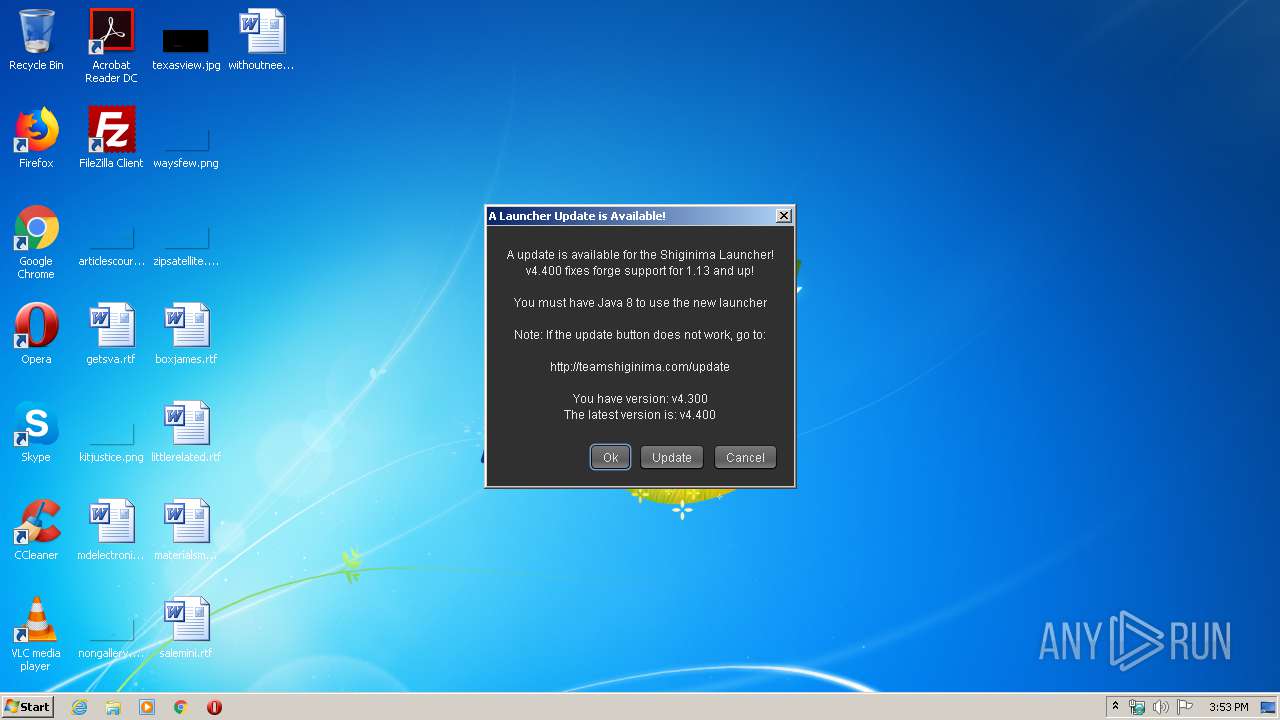Close the Launcher Update dialog
The width and height of the screenshot is (1280, 720).
click(x=784, y=215)
